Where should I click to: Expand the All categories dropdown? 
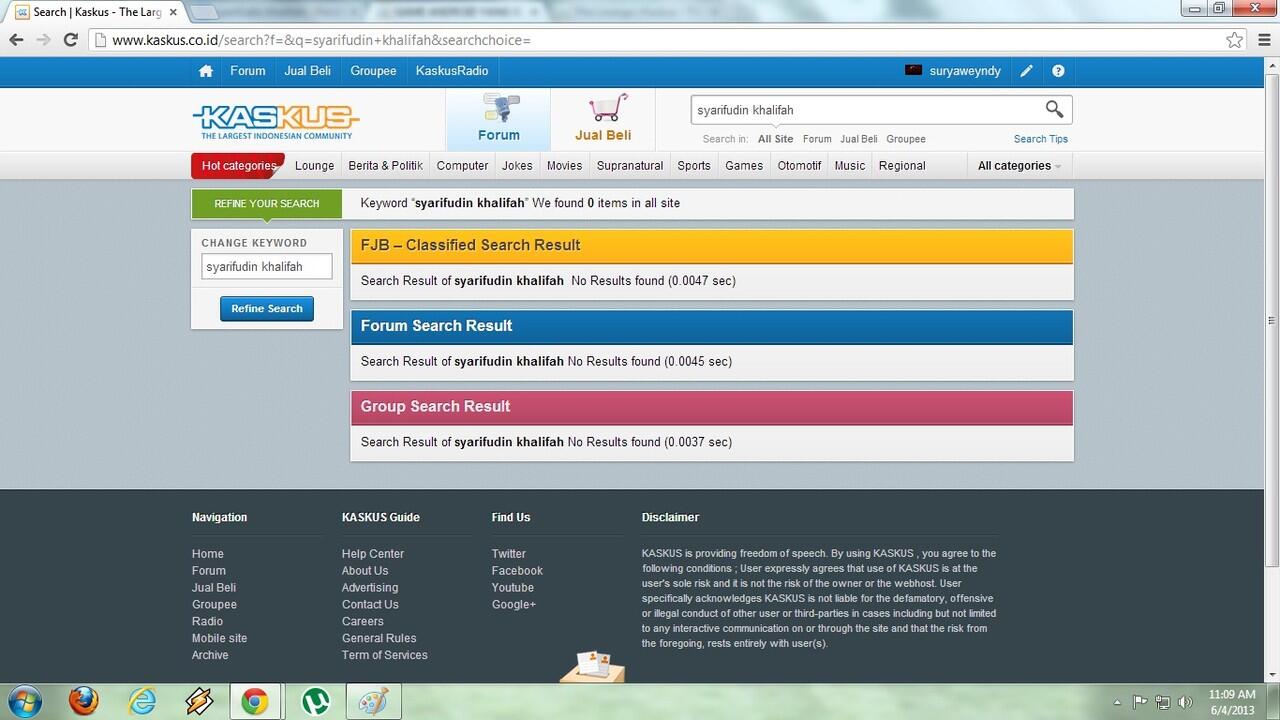[x=1019, y=166]
